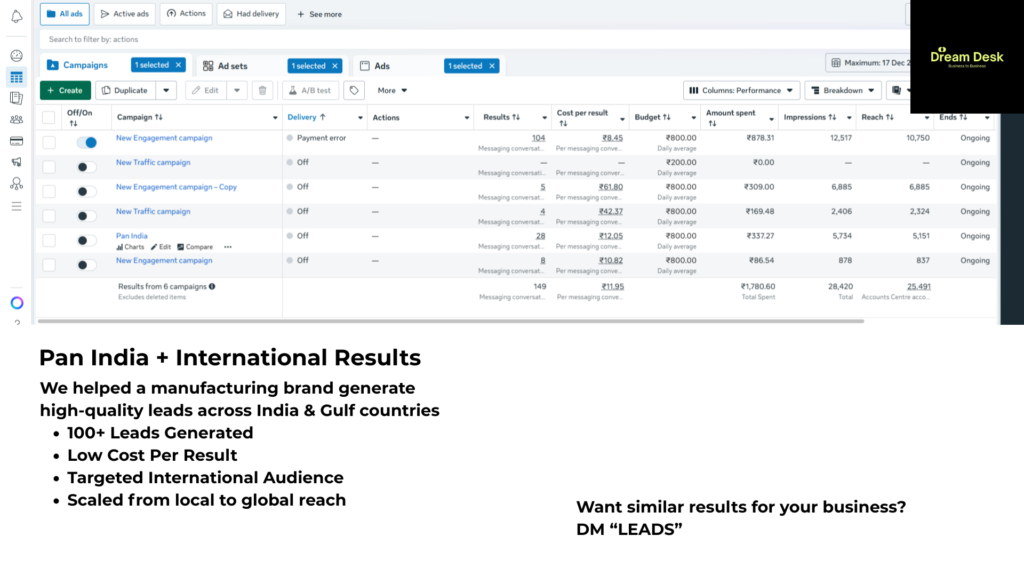Click the trash delete icon in toolbar
The height and width of the screenshot is (576, 1024).
coord(262,91)
